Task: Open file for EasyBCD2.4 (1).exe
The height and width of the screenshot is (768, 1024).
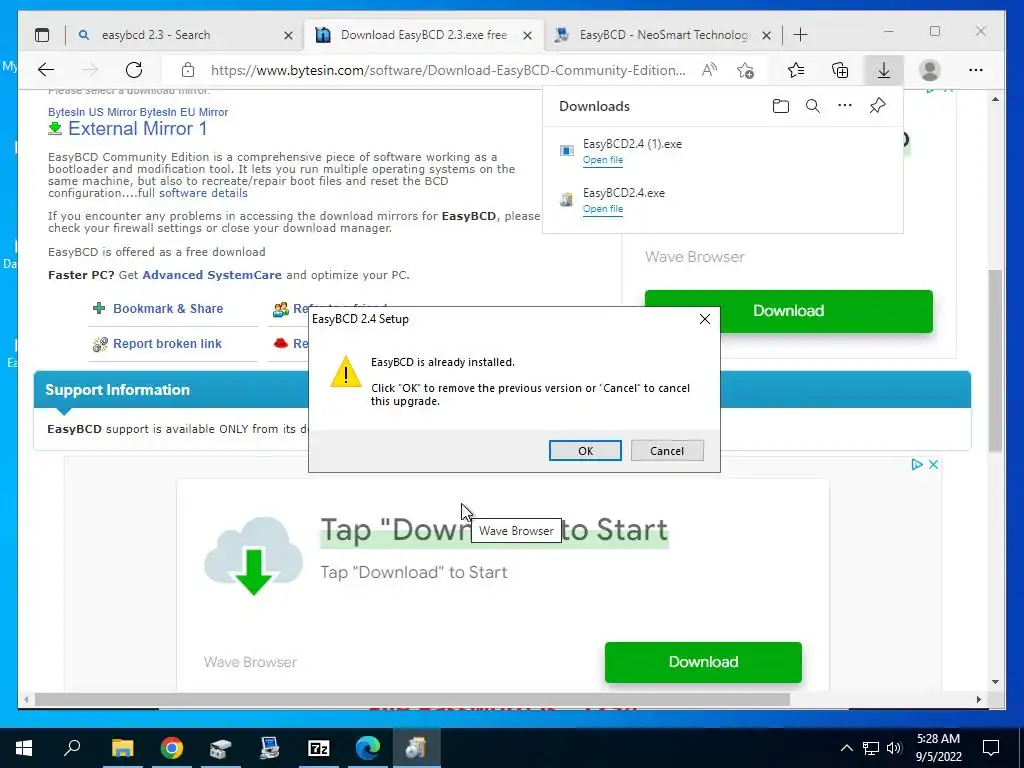Action: 603,160
